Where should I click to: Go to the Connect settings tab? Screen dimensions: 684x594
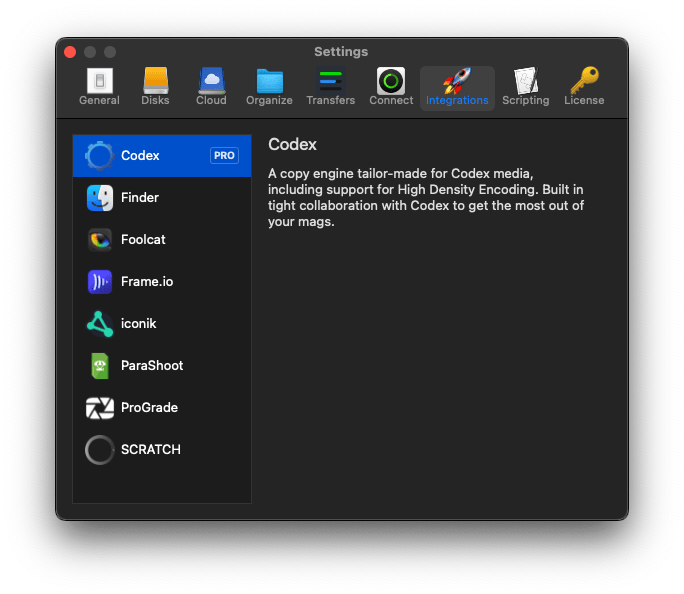point(391,87)
